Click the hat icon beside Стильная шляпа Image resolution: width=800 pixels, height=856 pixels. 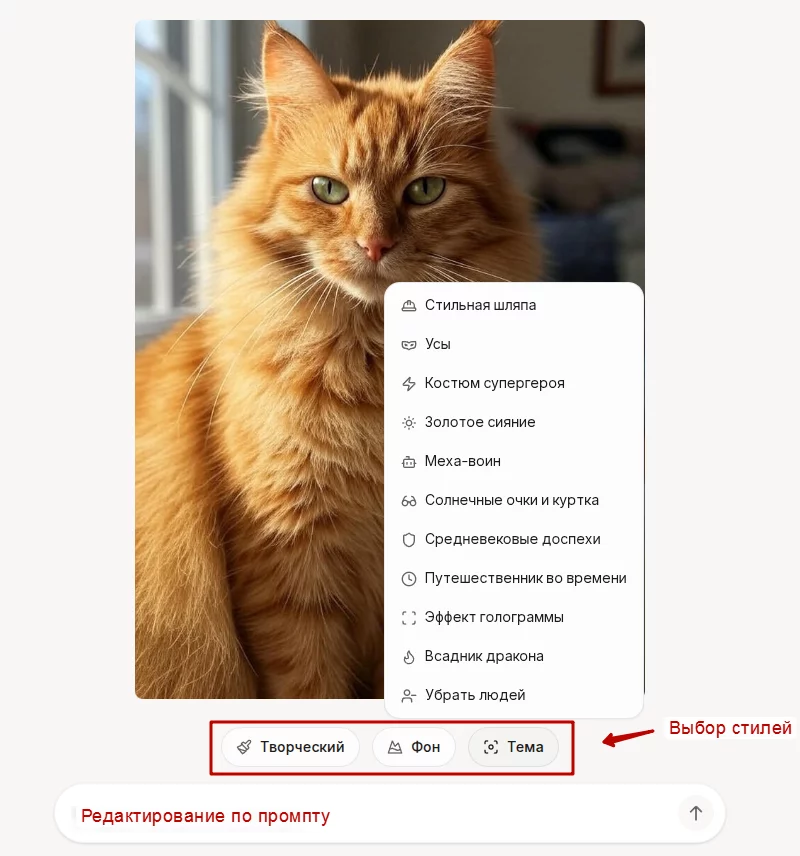click(408, 306)
